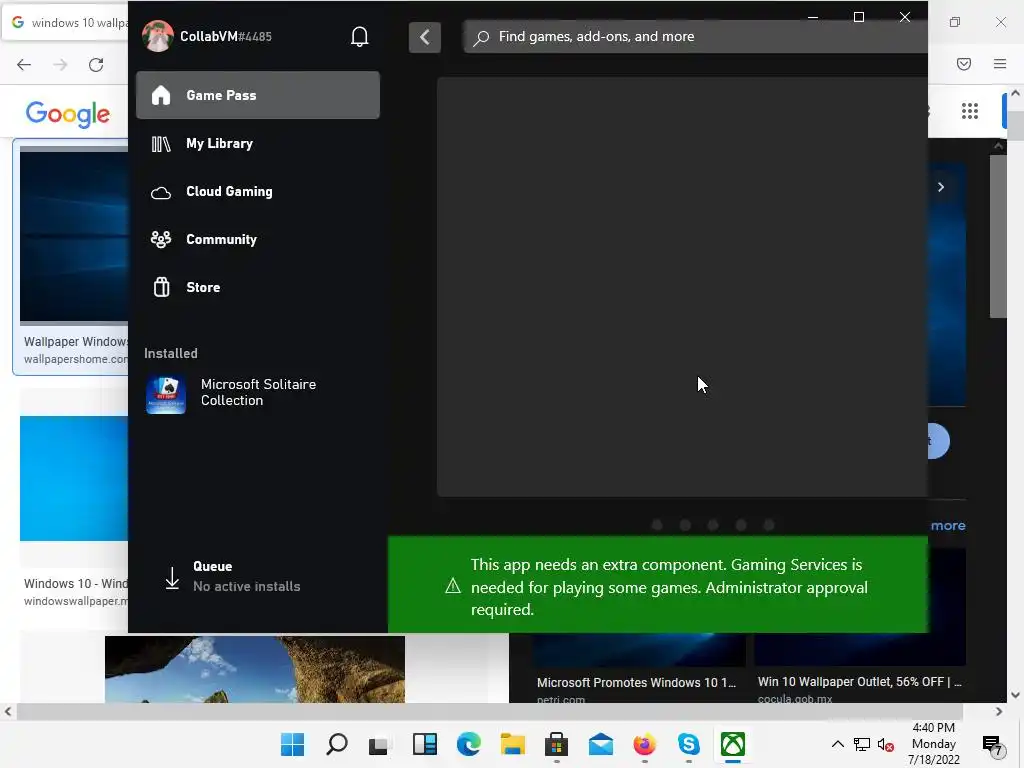Open the clock showing 4:40 PM
Viewport: 1024px width, 768px height.
[934, 744]
